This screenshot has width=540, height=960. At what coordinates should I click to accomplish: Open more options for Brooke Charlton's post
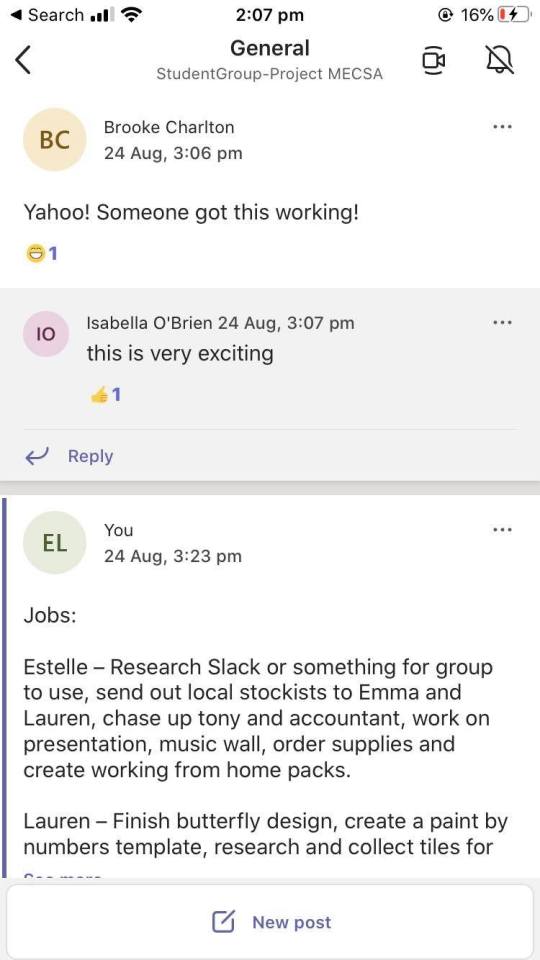click(x=502, y=127)
